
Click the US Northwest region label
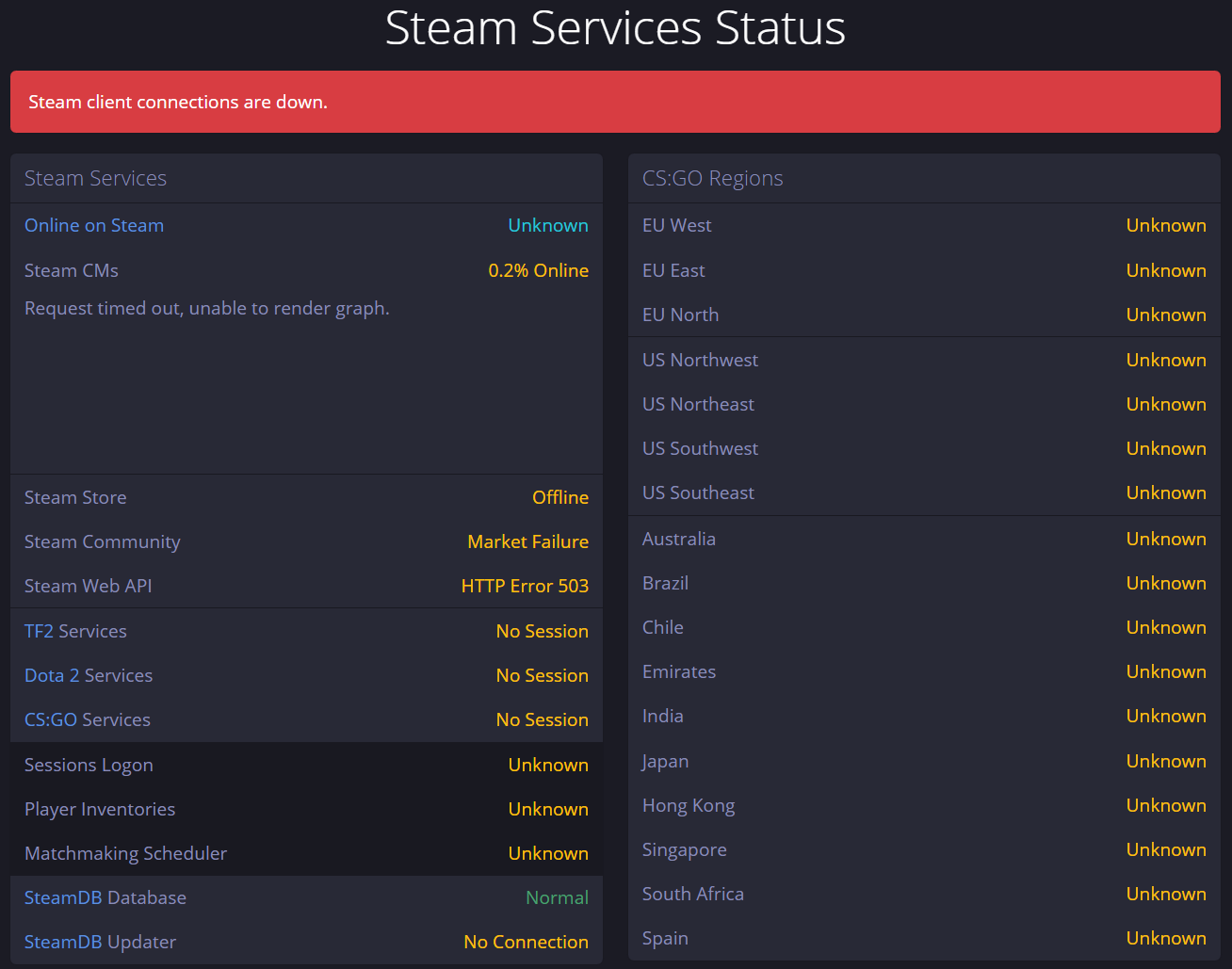700,360
